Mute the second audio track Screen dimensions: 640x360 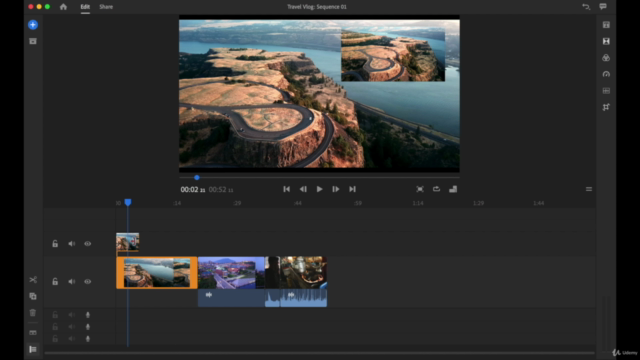(71, 327)
